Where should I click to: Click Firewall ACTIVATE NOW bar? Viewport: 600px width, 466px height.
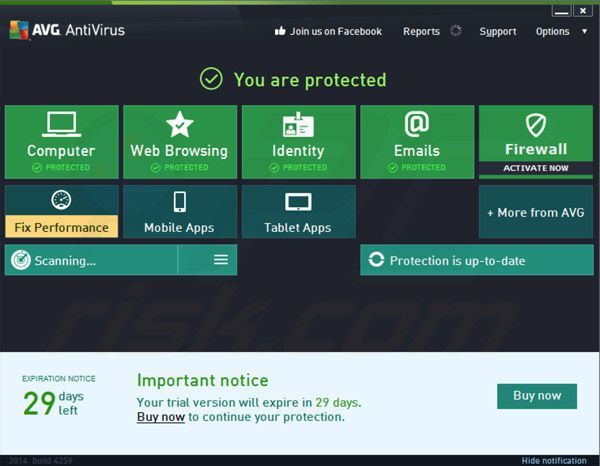(536, 168)
